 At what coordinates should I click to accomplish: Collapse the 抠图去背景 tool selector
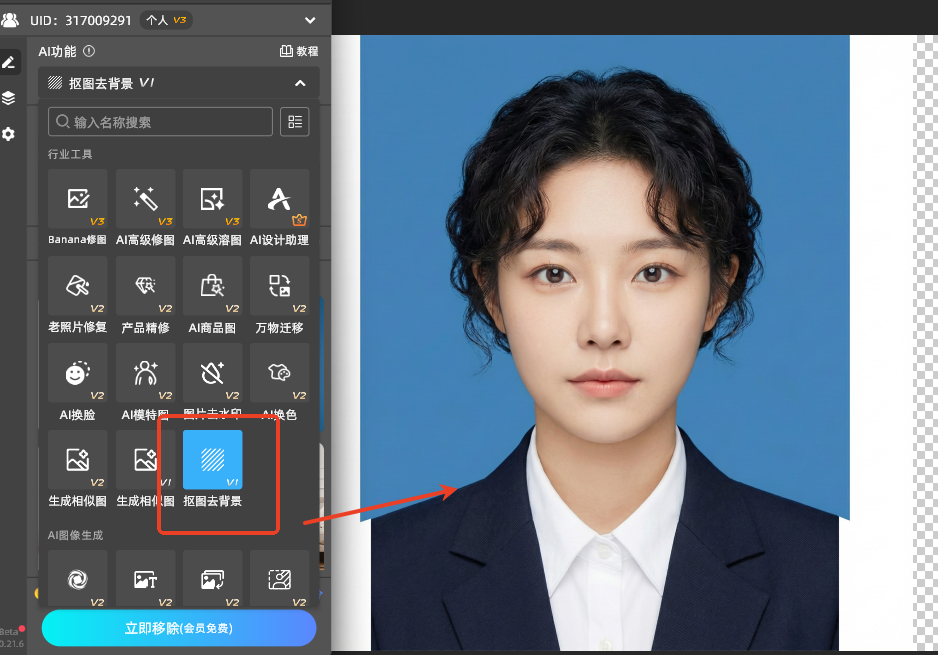click(x=300, y=84)
